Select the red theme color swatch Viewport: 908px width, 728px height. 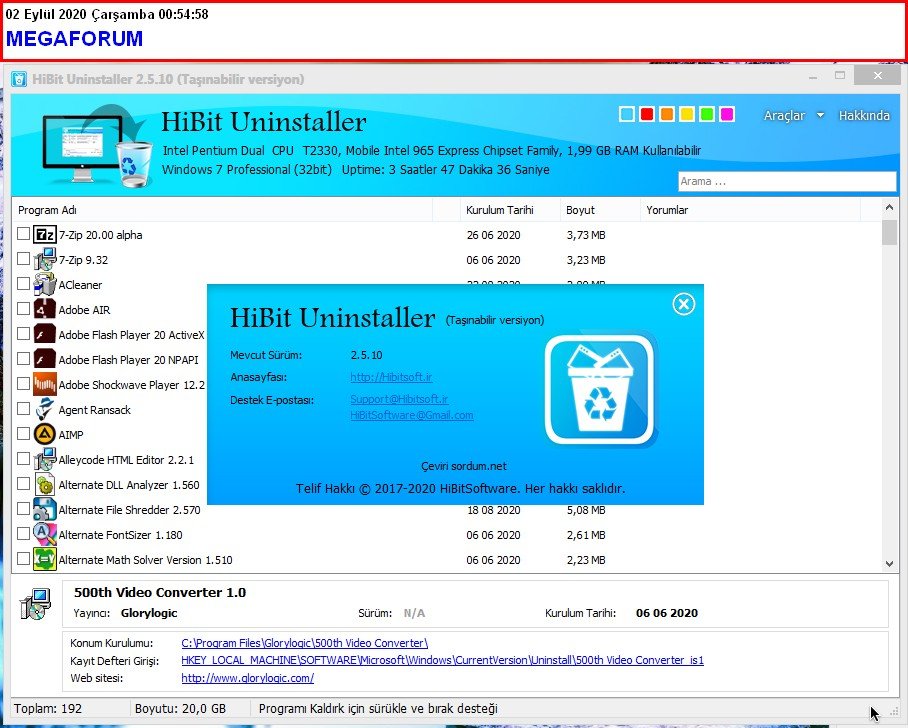coord(647,114)
